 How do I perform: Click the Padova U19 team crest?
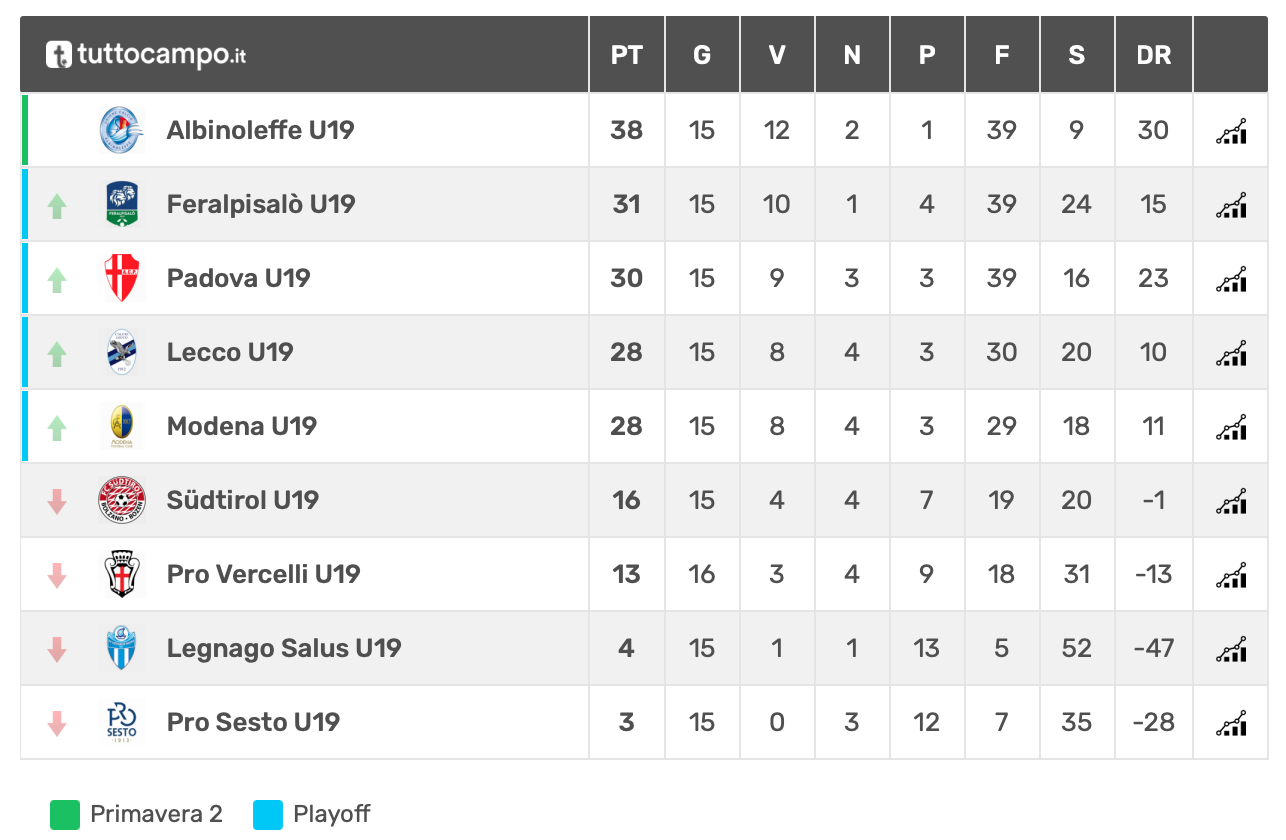pos(122,278)
